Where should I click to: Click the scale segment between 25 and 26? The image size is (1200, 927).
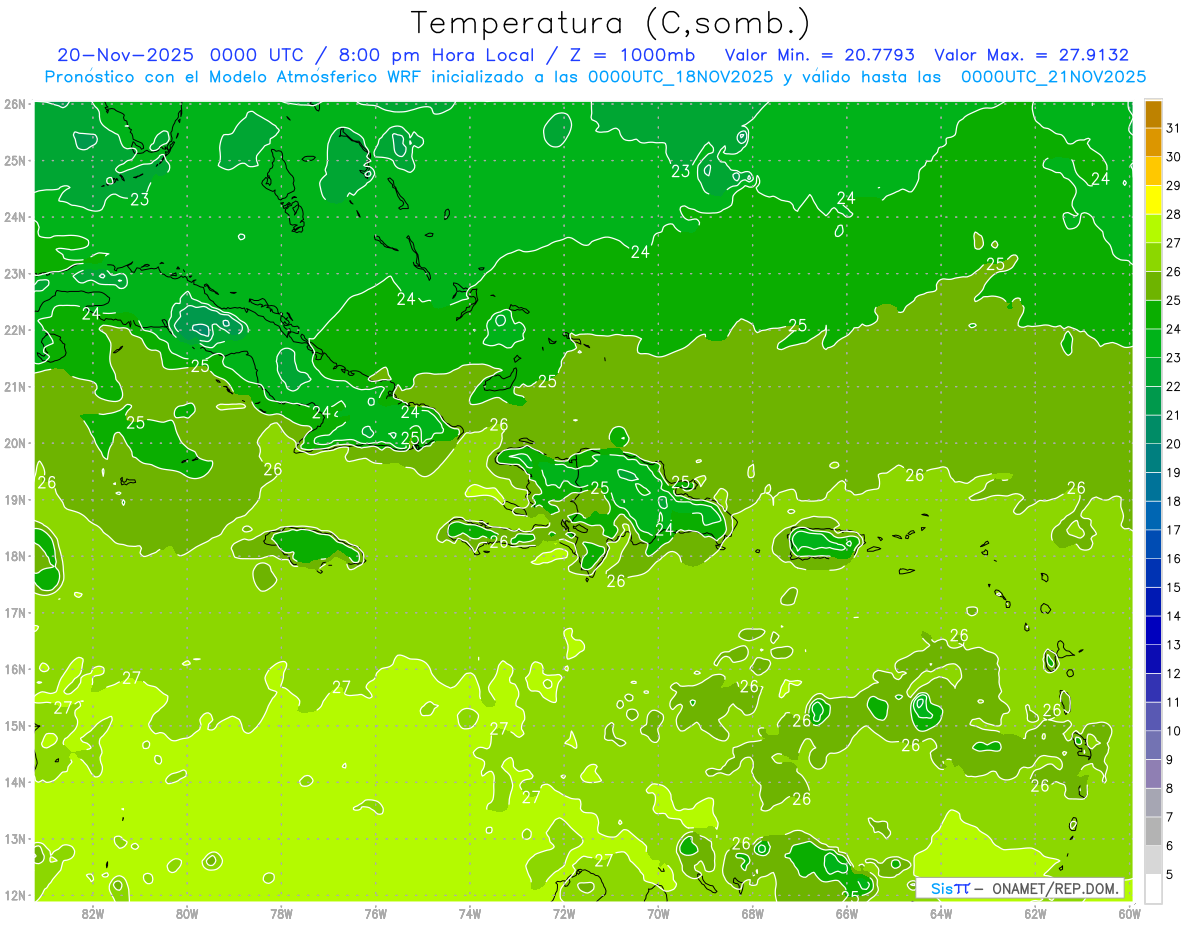pyautogui.click(x=1153, y=286)
